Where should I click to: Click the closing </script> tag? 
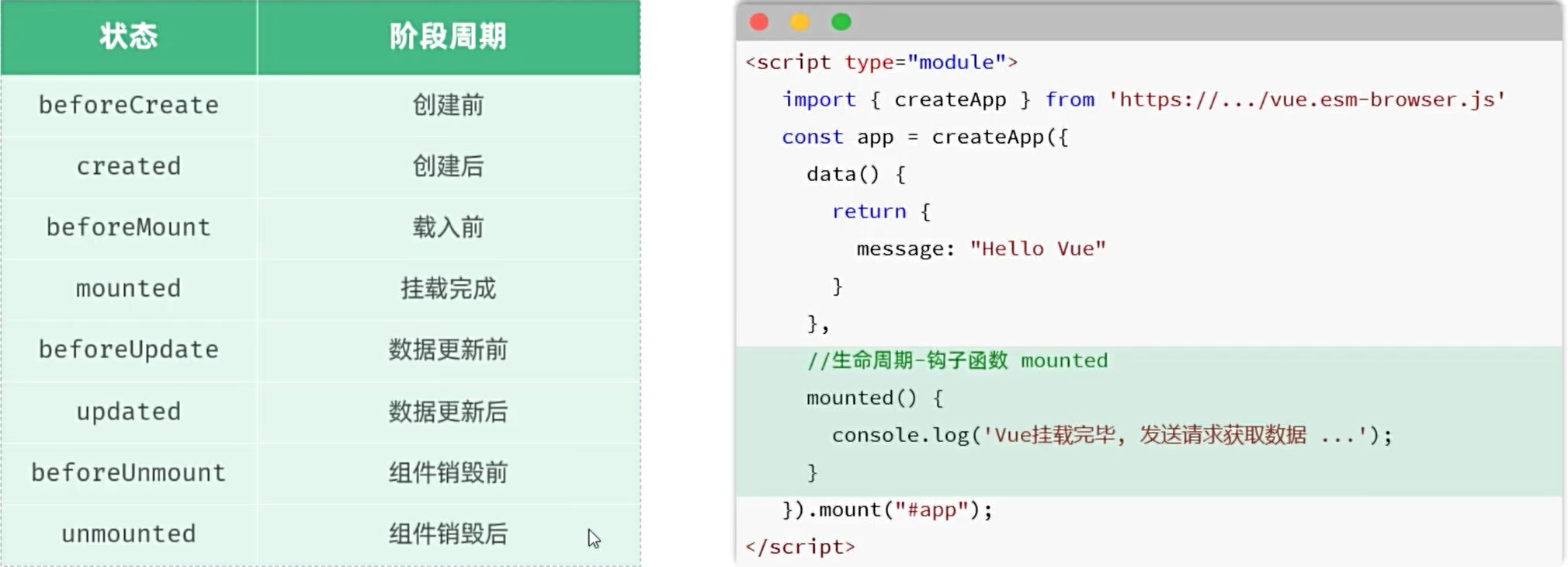click(800, 547)
